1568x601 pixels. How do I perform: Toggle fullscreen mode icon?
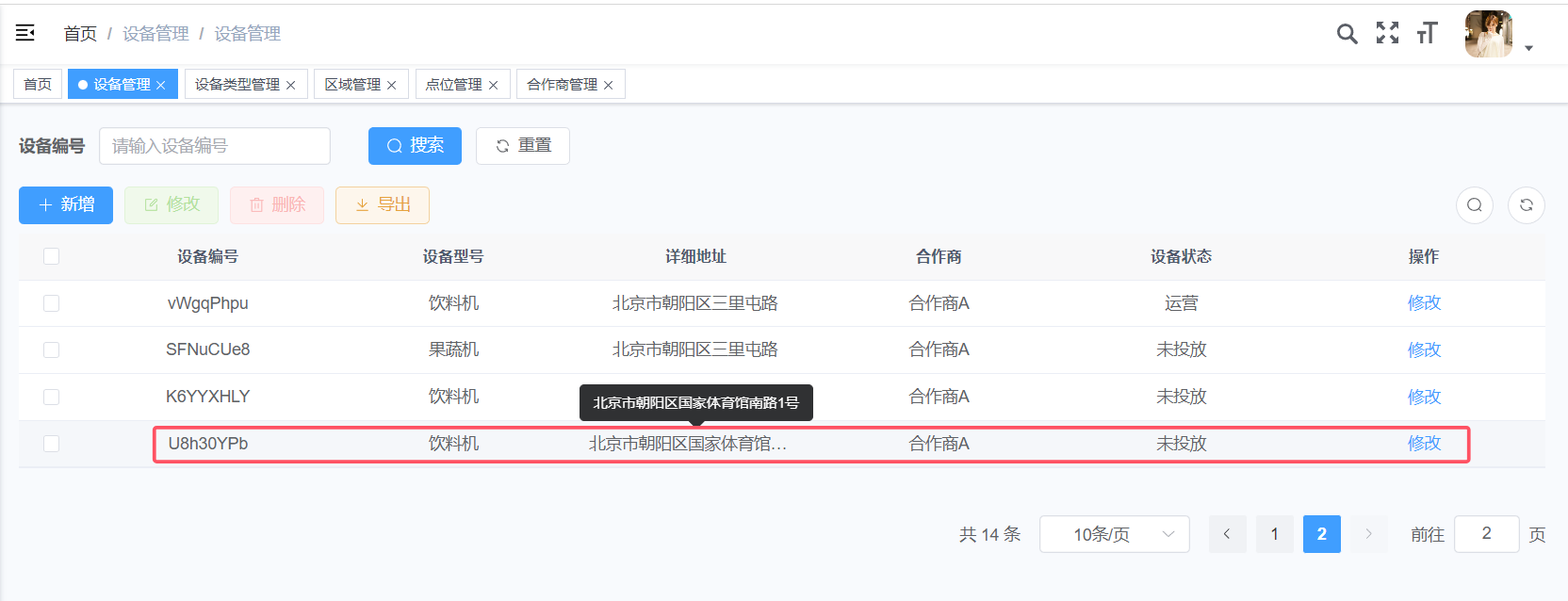(x=1387, y=33)
